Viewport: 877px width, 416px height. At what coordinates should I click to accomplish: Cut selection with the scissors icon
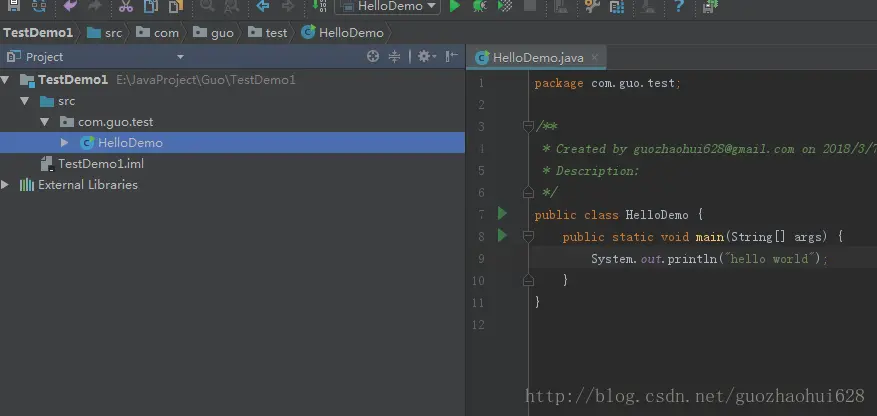tap(126, 6)
